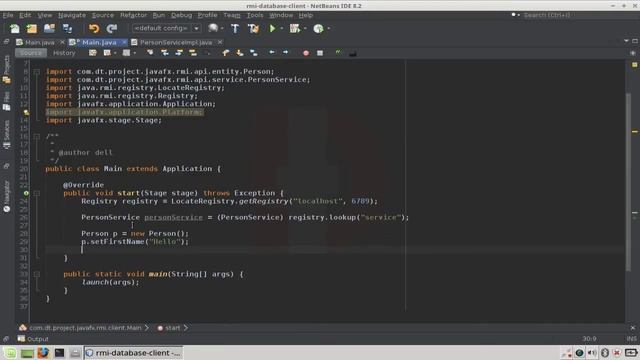Click the Last Edit icon in editor toolbar
The height and width of the screenshot is (360, 640).
[93, 53]
